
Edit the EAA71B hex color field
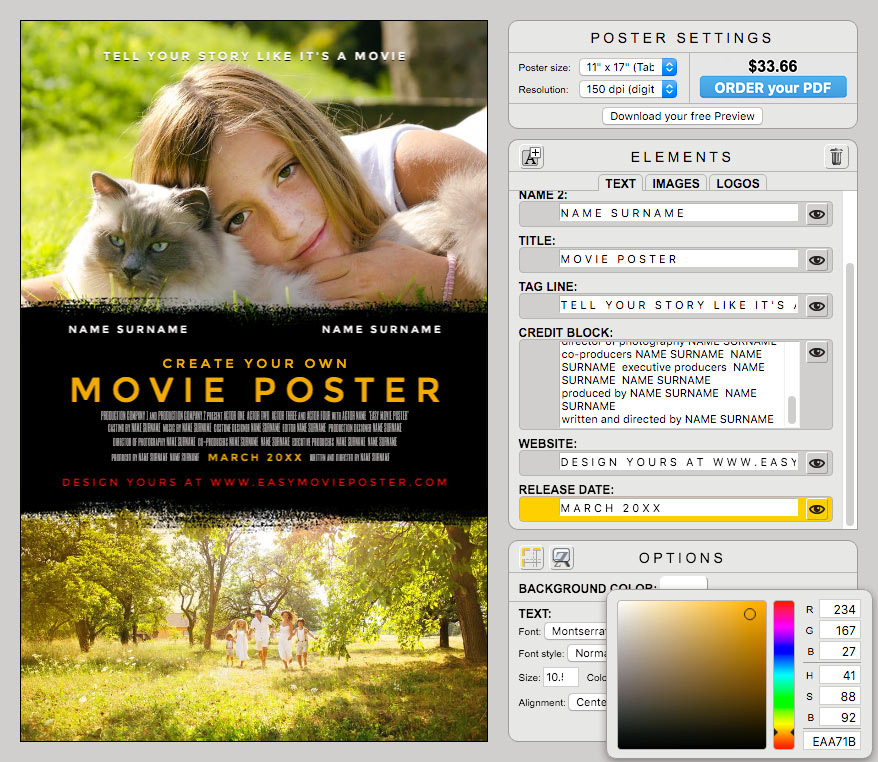click(832, 740)
